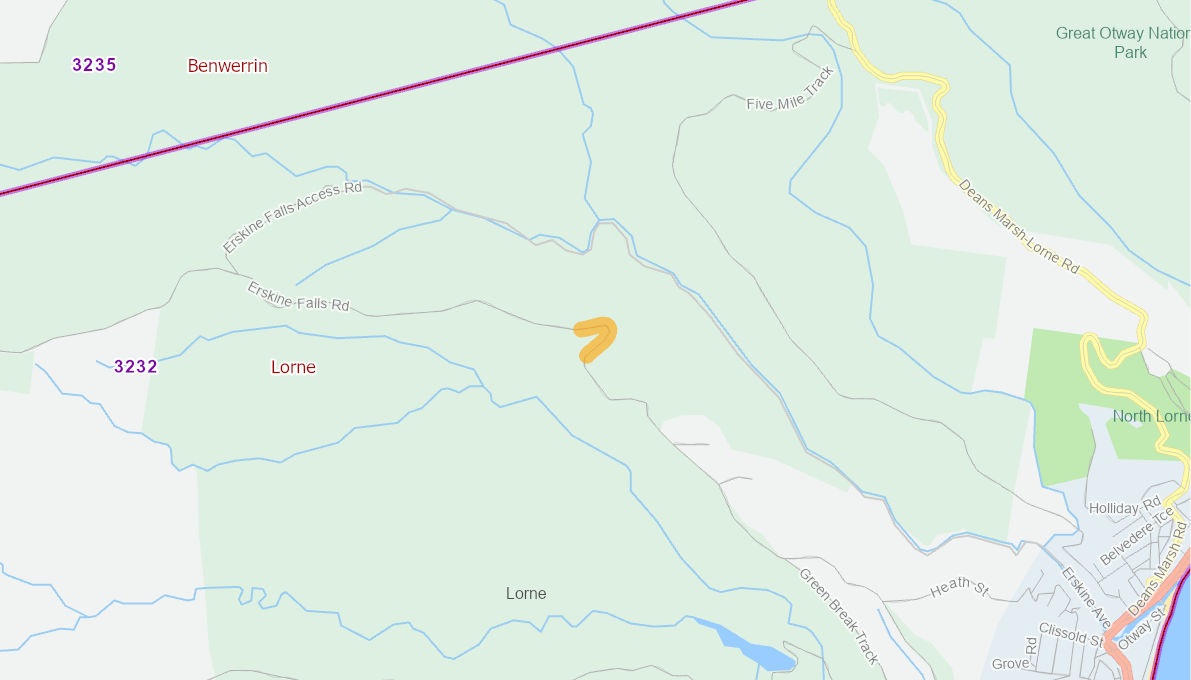Click the Erskine Falls Access Rd label

[x=292, y=216]
